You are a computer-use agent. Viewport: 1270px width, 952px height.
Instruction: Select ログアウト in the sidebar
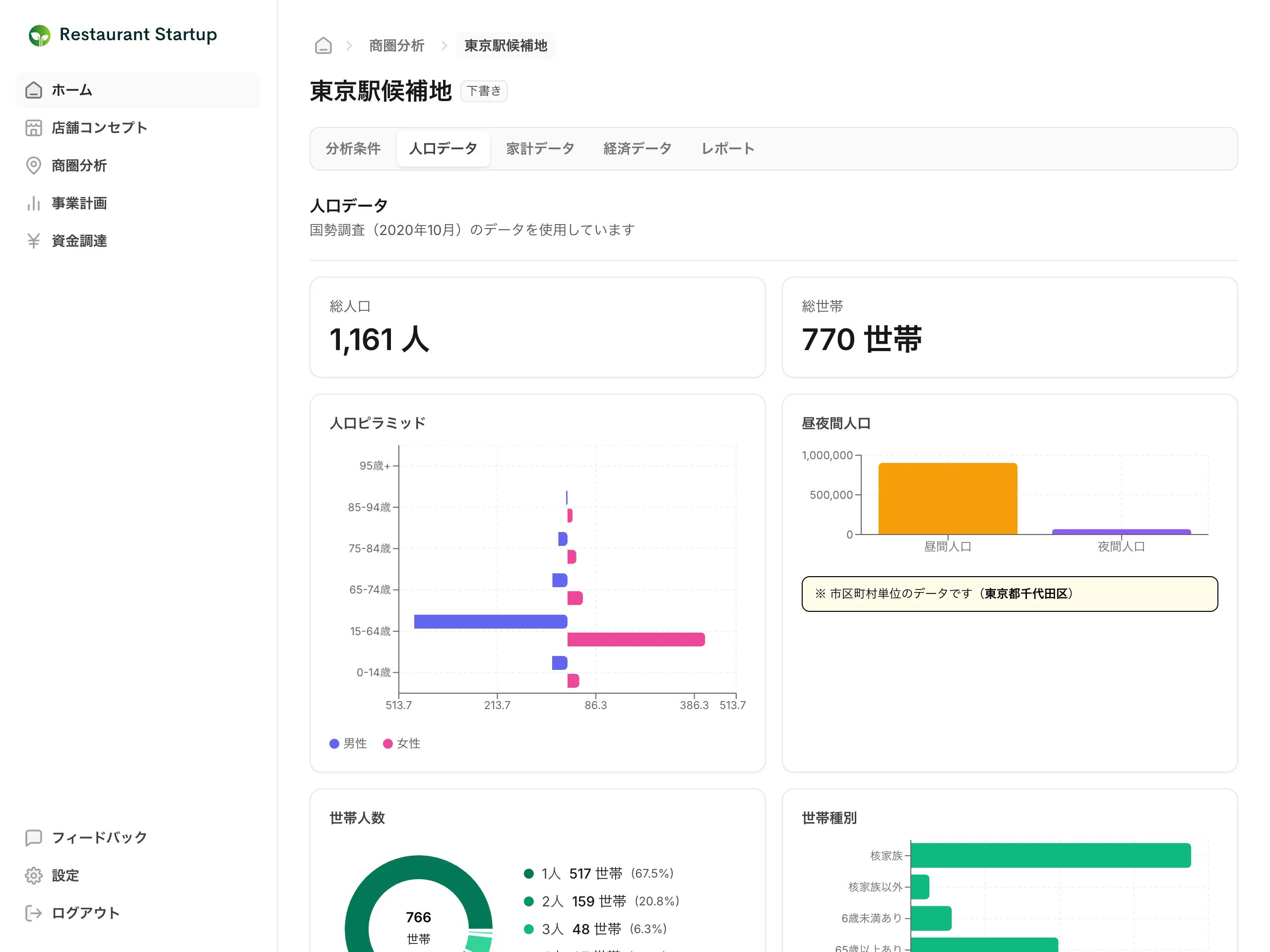(138, 913)
